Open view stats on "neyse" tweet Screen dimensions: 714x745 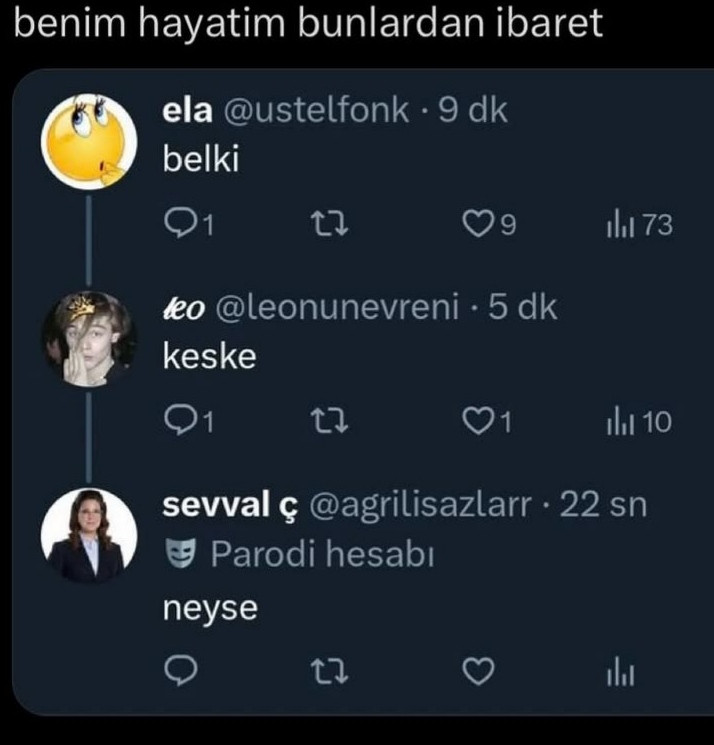click(620, 675)
